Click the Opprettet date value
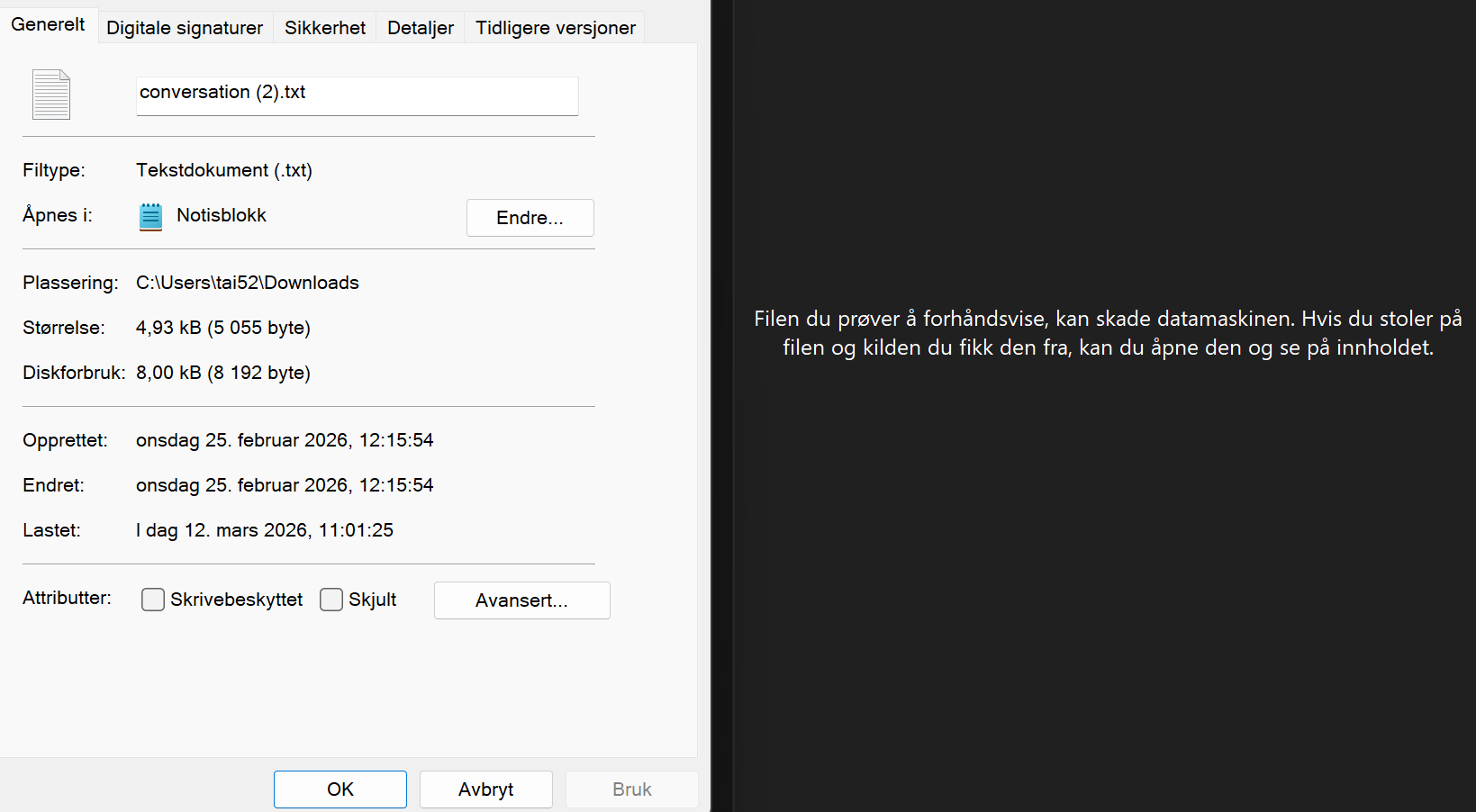The height and width of the screenshot is (812, 1476). coord(285,440)
